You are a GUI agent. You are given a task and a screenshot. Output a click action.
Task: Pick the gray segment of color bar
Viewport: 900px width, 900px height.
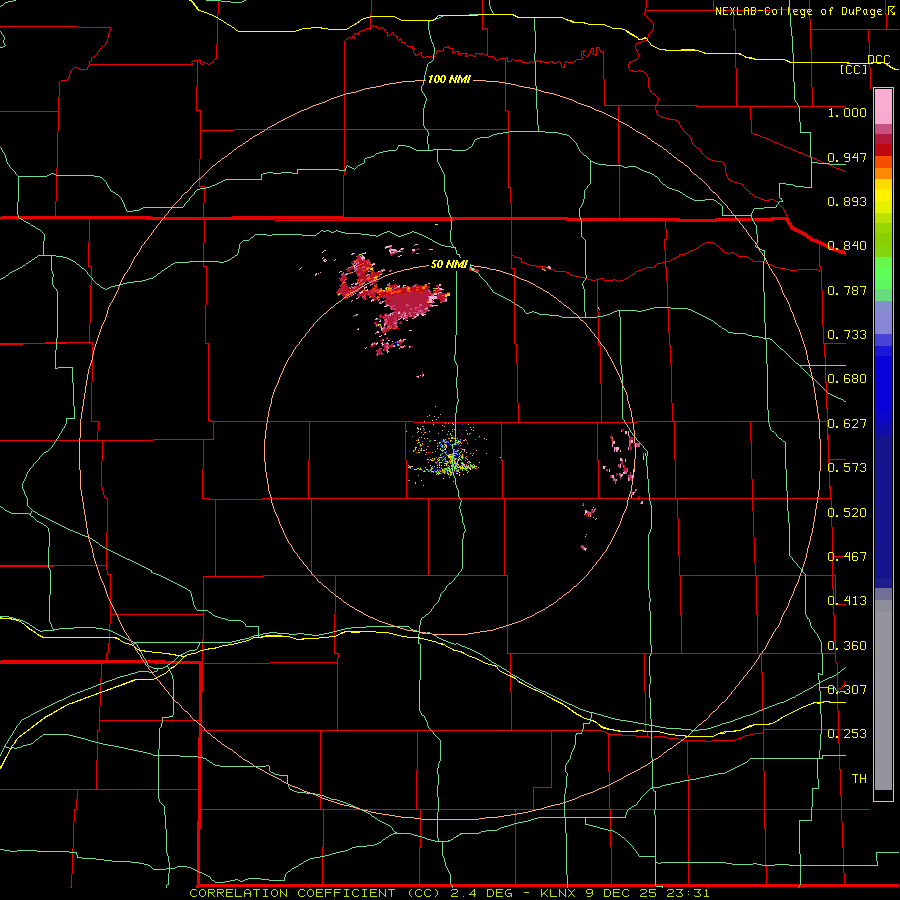pos(883,695)
